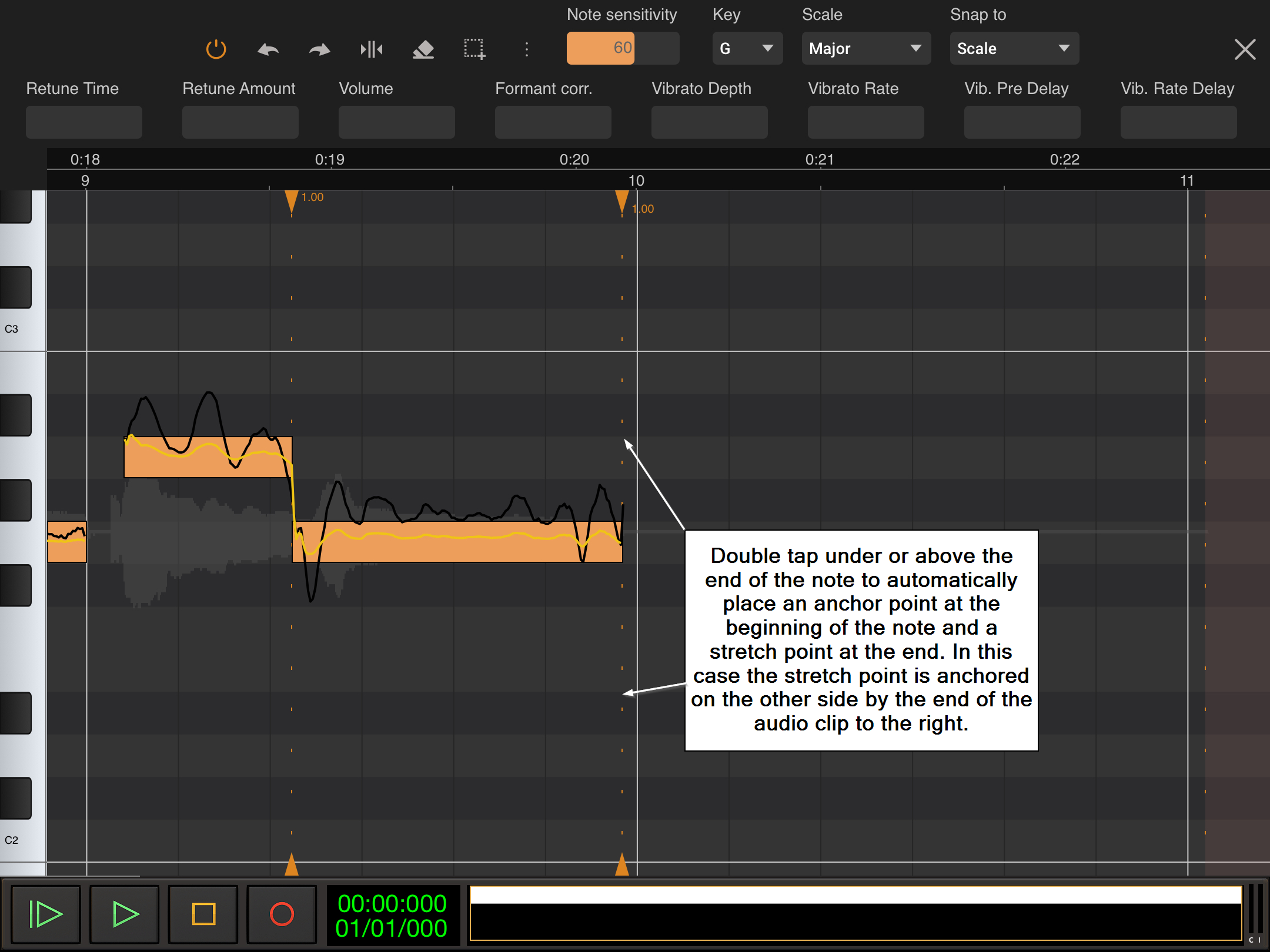This screenshot has width=1270, height=952.
Task: Click the Retune Time field
Action: click(84, 122)
